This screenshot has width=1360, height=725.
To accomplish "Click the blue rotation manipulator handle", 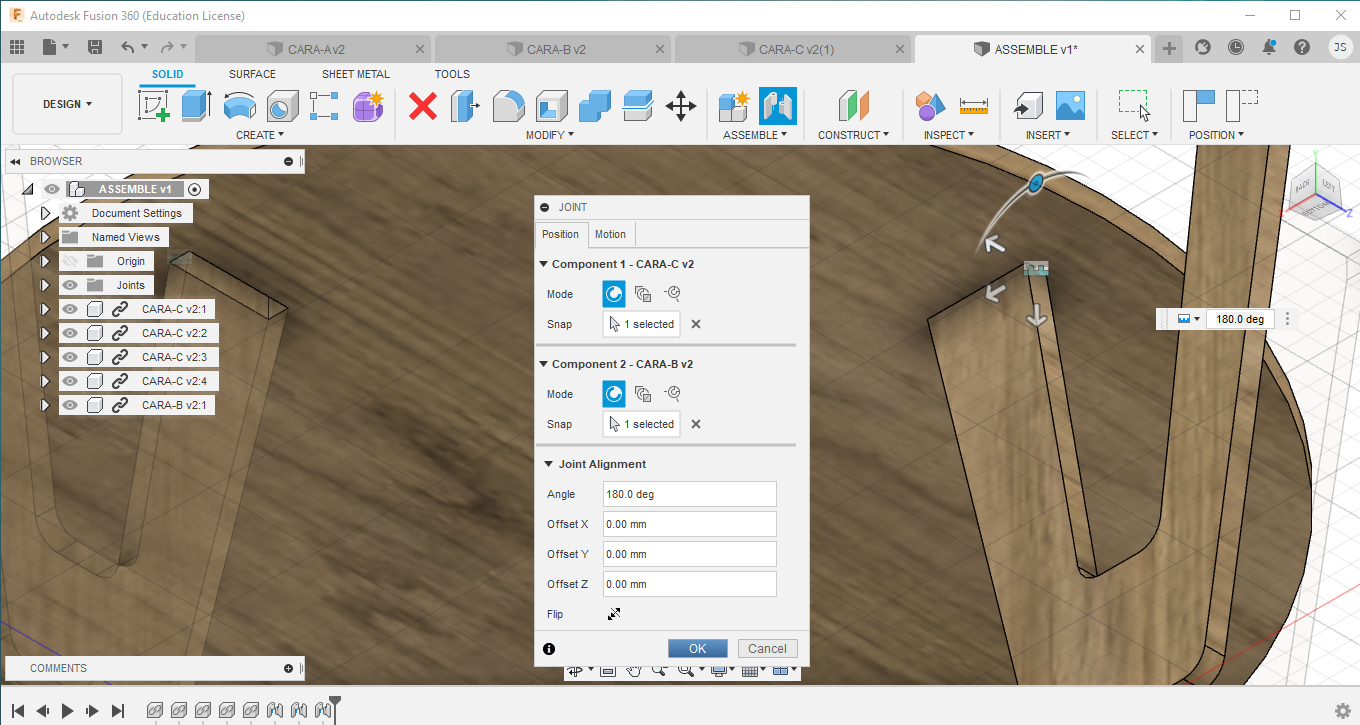I will (1036, 183).
